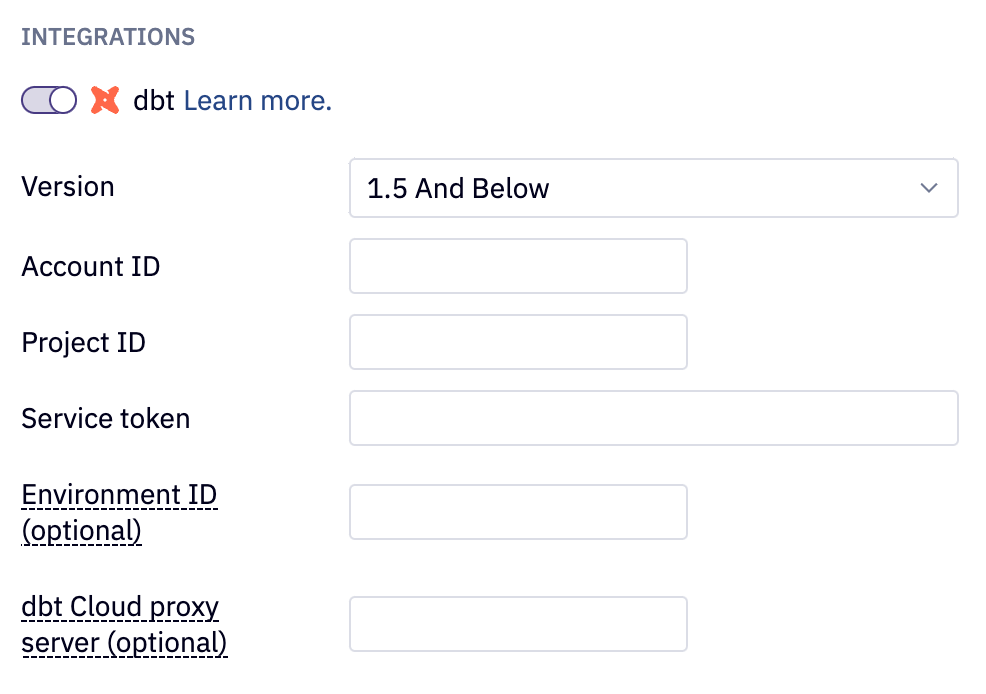The image size is (986, 694).
Task: Click the INTEGRATIONS section header
Action: [108, 36]
